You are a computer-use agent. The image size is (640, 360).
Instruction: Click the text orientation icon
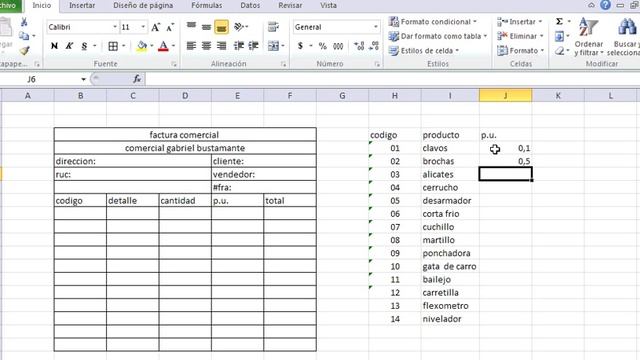(239, 27)
